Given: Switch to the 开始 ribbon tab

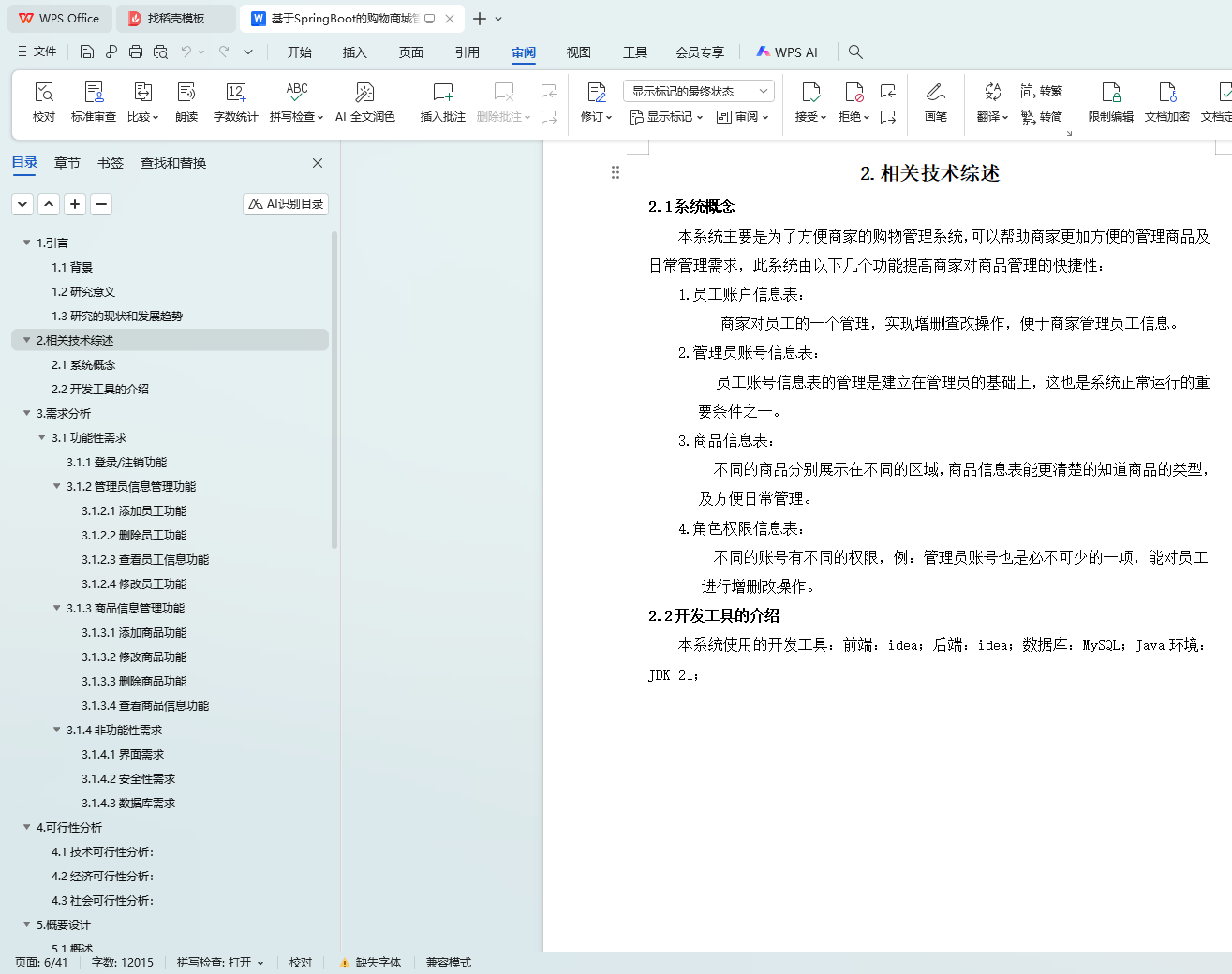Looking at the screenshot, I should (300, 52).
